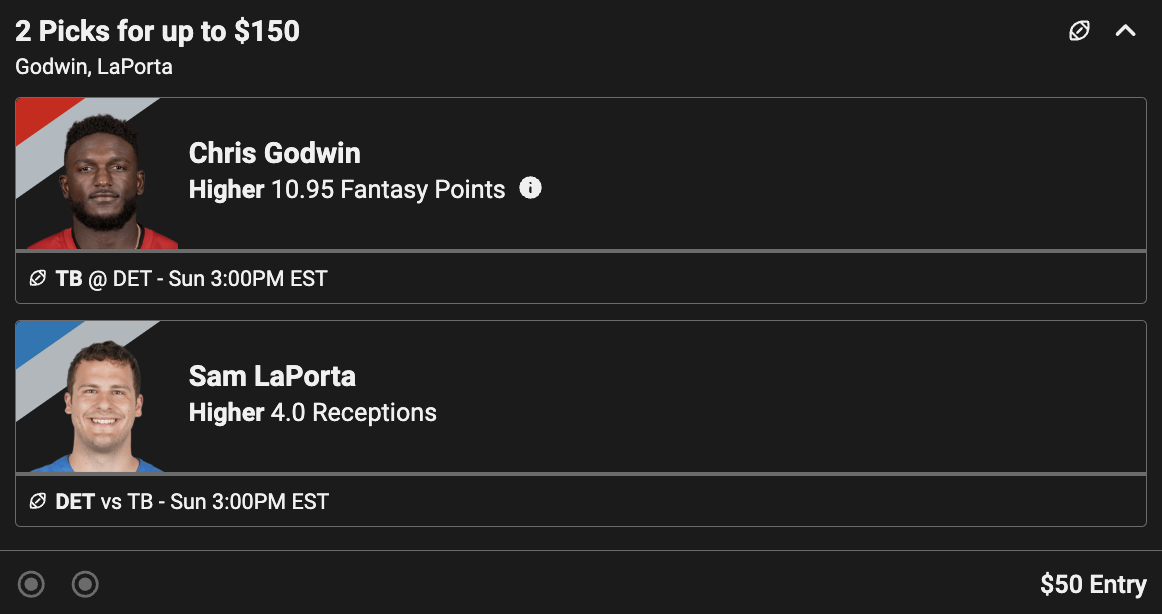The width and height of the screenshot is (1162, 614).
Task: Open the info icon beside Fantasy Points
Action: [531, 188]
